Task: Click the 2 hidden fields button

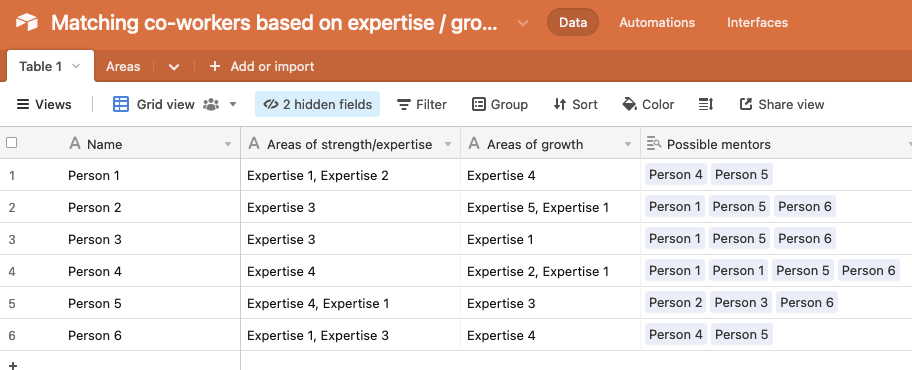Action: [x=318, y=104]
